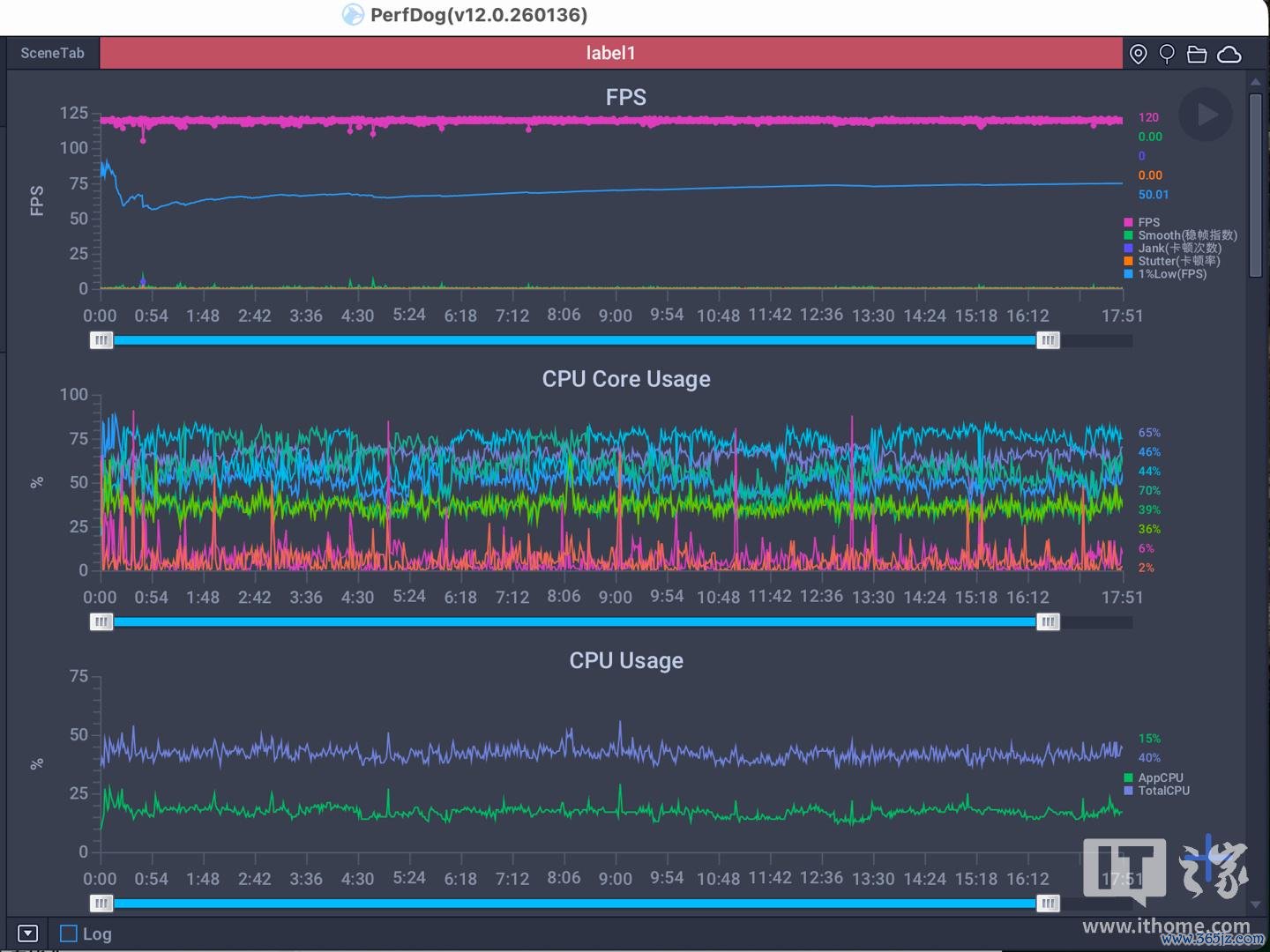Click the 6% core usage value
1270x952 pixels.
coord(1147,548)
